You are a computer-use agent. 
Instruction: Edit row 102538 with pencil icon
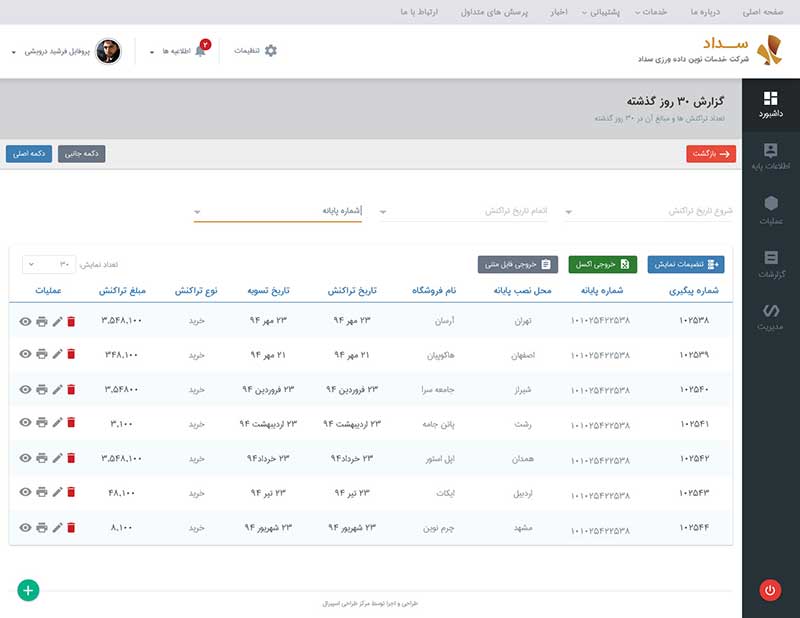(x=57, y=321)
